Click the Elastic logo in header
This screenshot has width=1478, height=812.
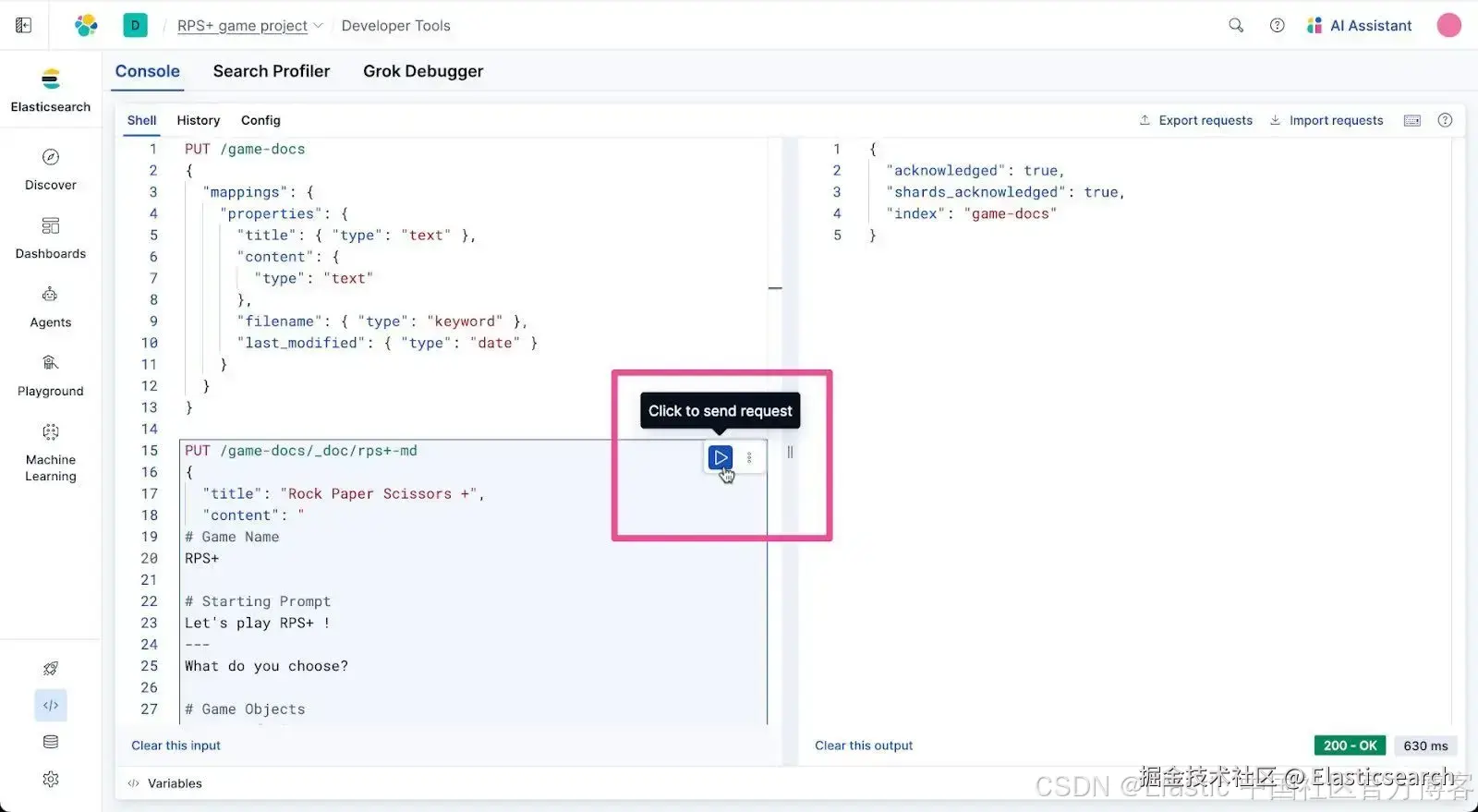[x=86, y=26]
